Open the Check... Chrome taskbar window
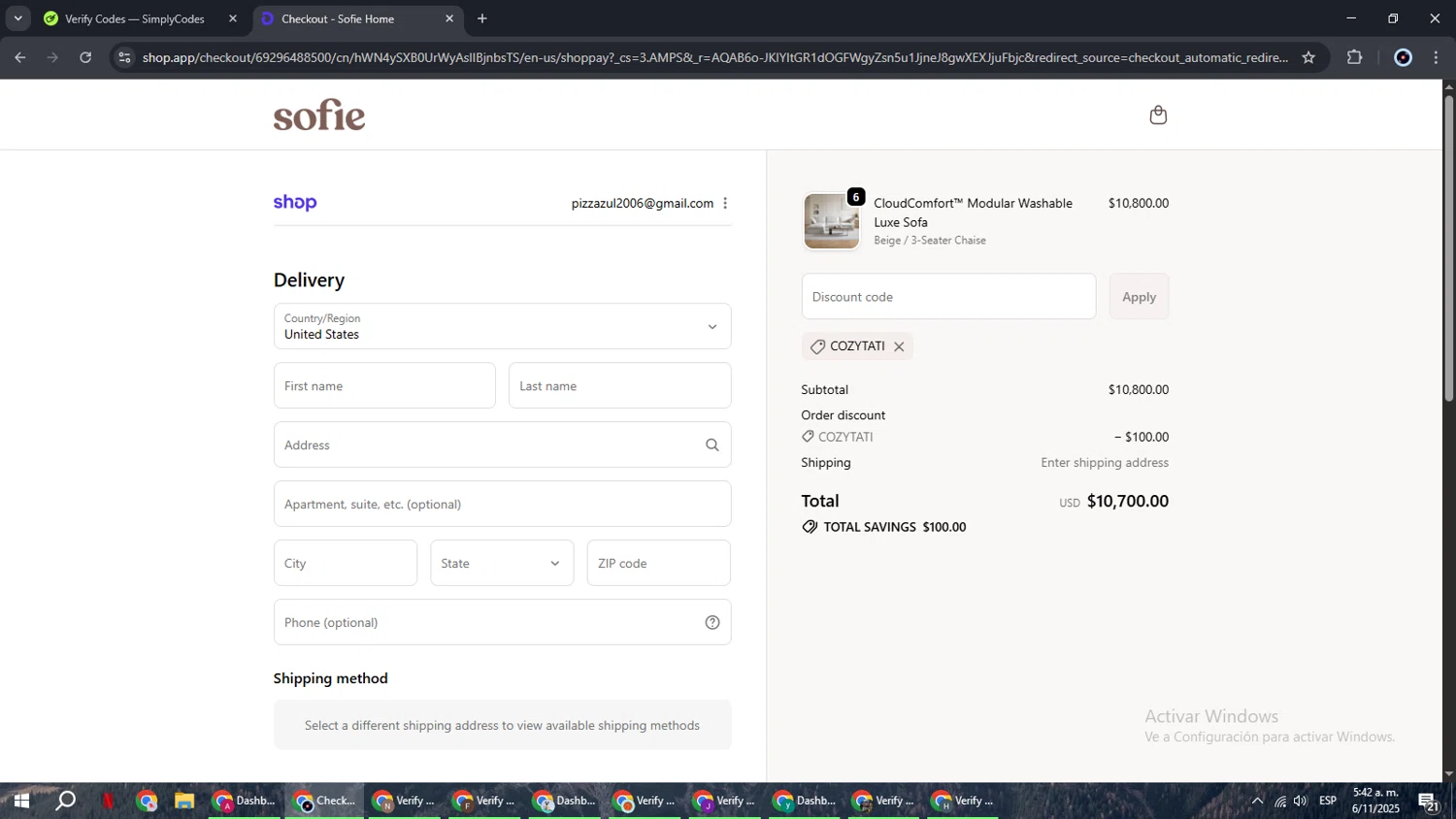 point(324,801)
